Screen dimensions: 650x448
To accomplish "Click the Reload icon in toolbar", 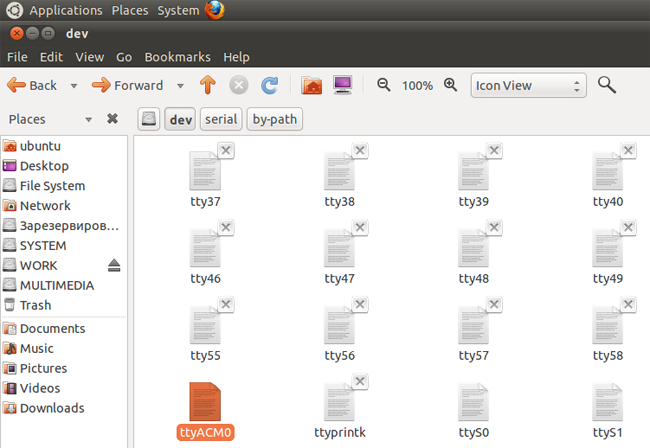I will (x=269, y=85).
